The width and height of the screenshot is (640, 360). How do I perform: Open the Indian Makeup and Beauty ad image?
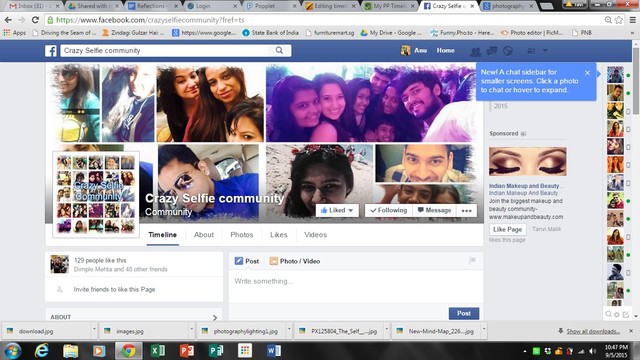click(x=528, y=162)
